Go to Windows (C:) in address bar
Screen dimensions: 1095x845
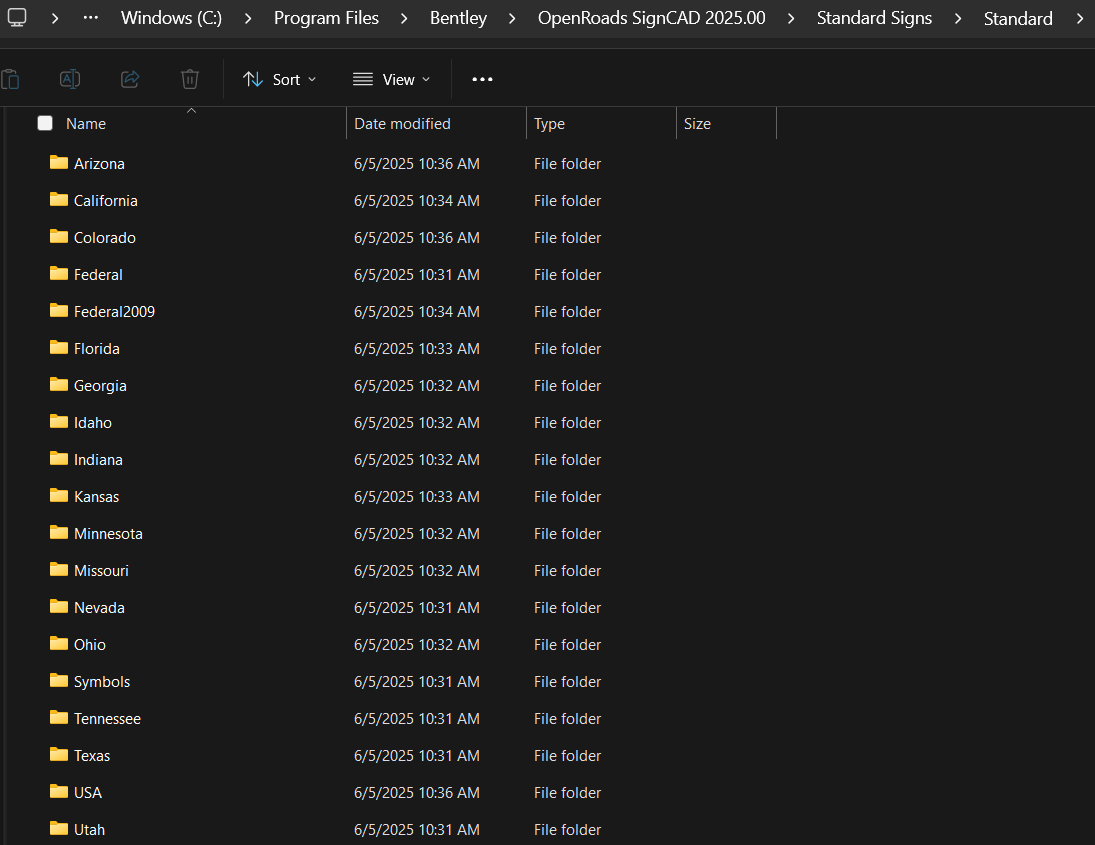pos(171,18)
